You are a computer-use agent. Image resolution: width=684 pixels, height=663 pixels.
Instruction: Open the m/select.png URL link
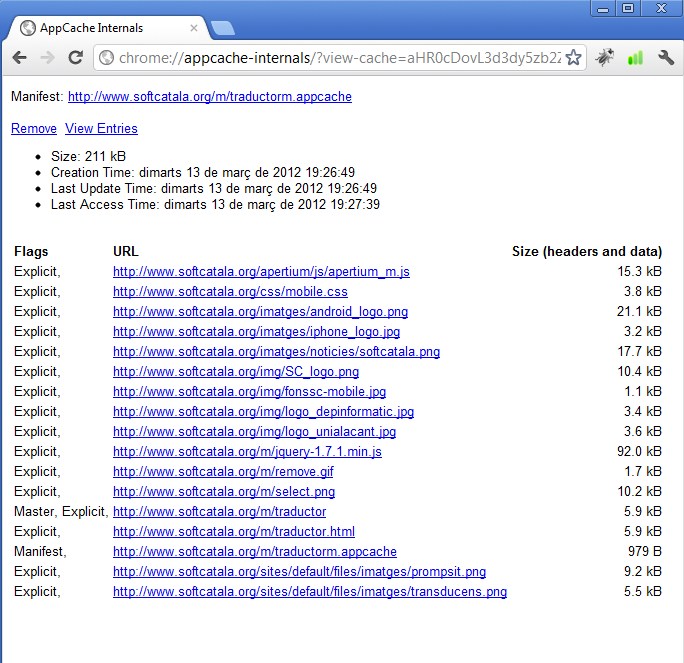[224, 492]
